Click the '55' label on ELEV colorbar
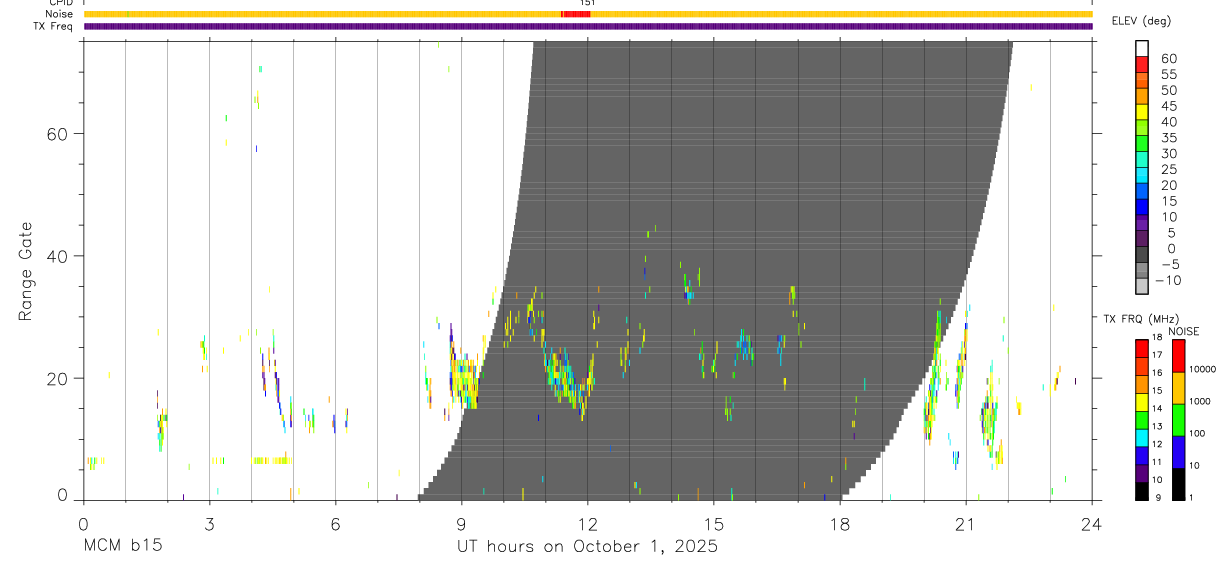This screenshot has height=567, width=1228. coord(1169,74)
